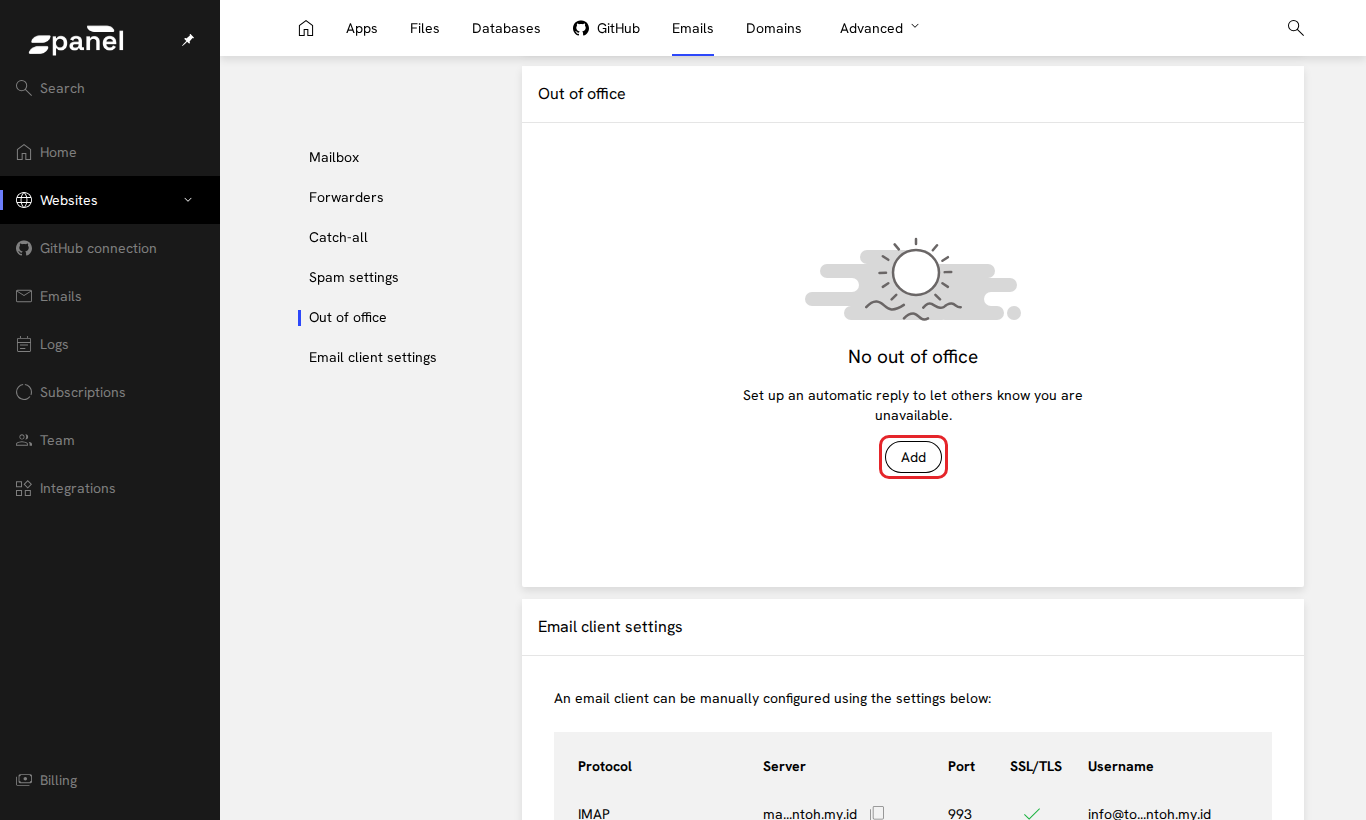The height and width of the screenshot is (820, 1366).
Task: Open the Domains tab
Action: (774, 28)
